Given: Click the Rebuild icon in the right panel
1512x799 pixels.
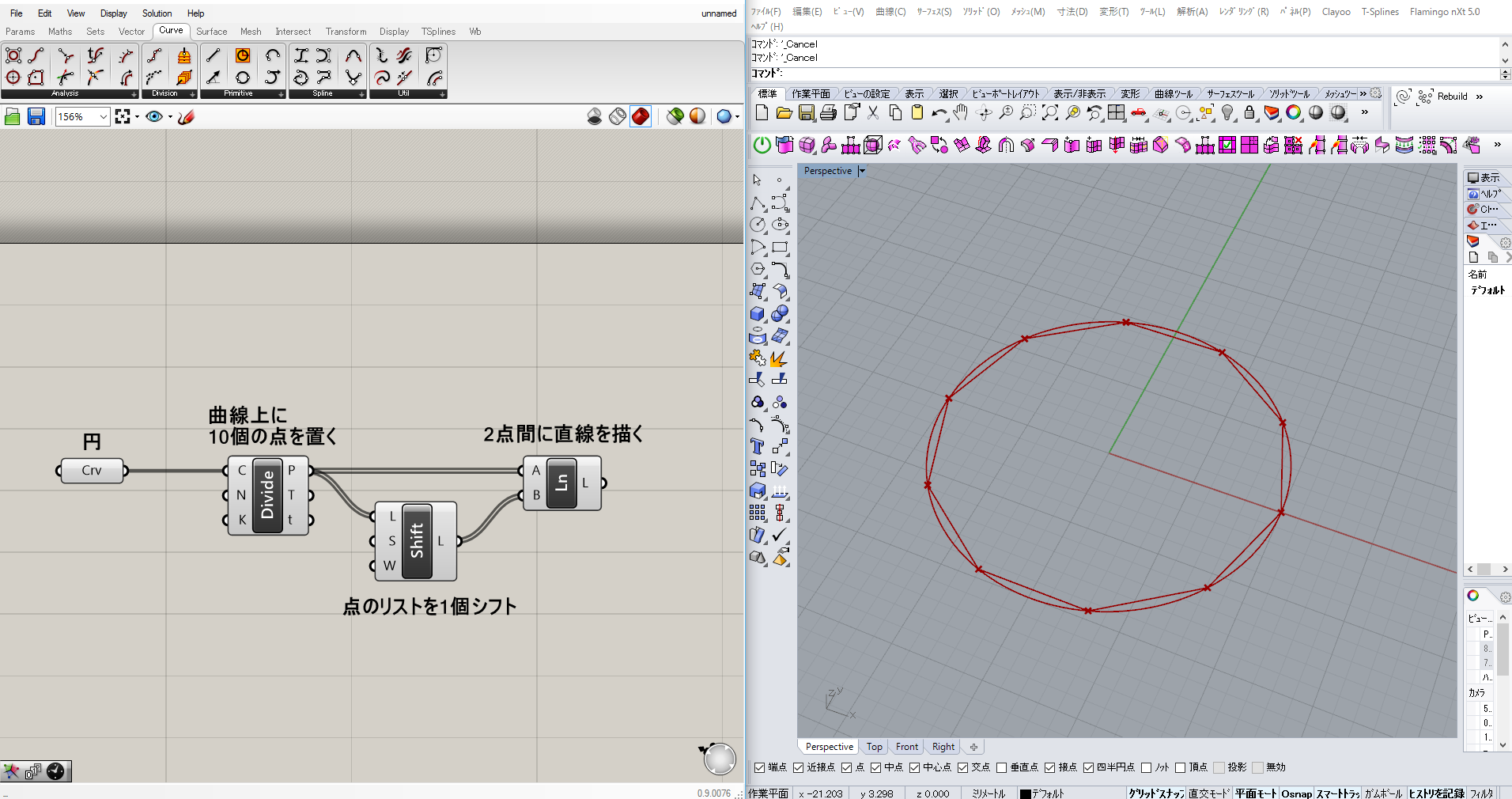Looking at the screenshot, I should click(x=1423, y=96).
